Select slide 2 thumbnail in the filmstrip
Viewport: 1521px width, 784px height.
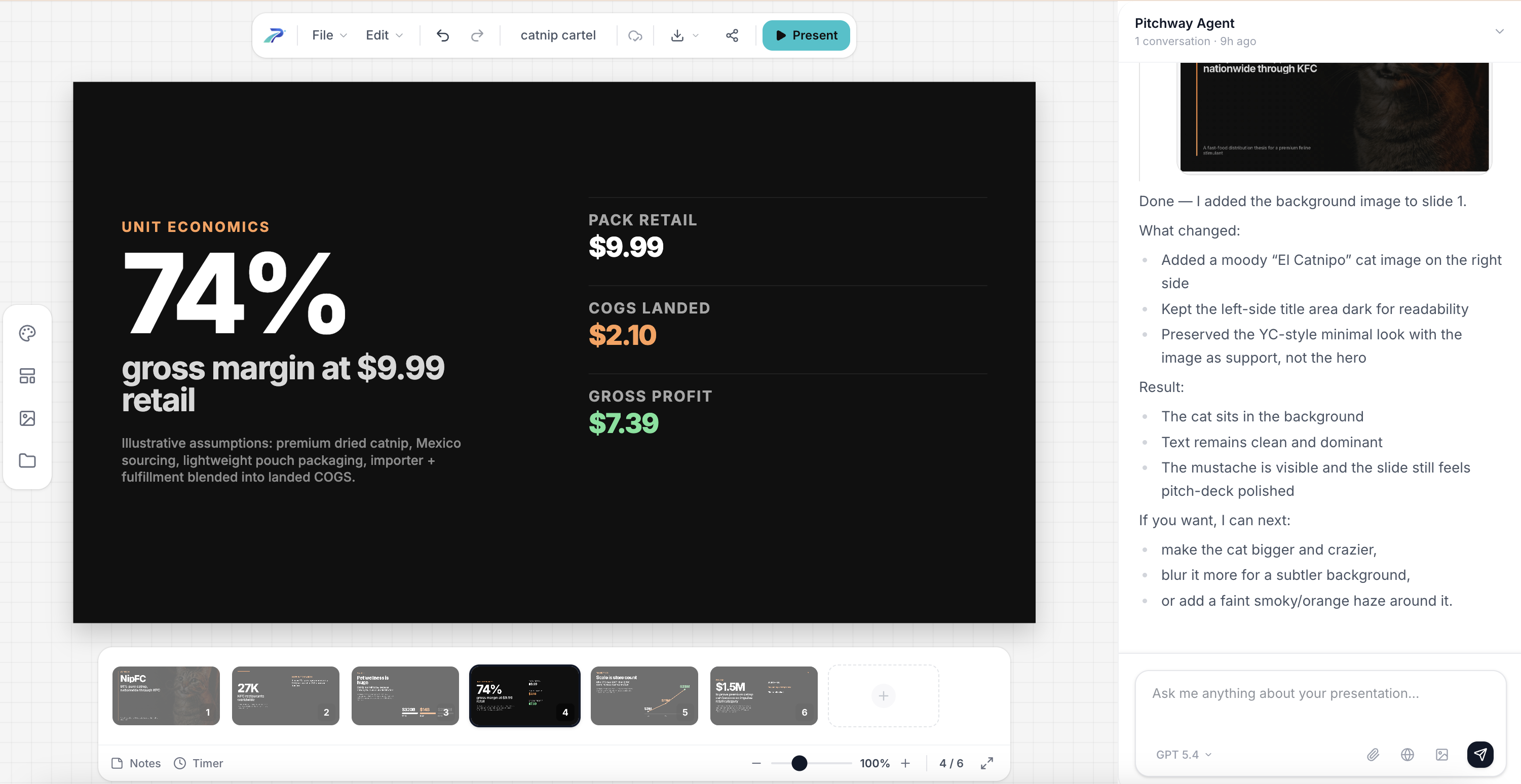pyautogui.click(x=285, y=696)
